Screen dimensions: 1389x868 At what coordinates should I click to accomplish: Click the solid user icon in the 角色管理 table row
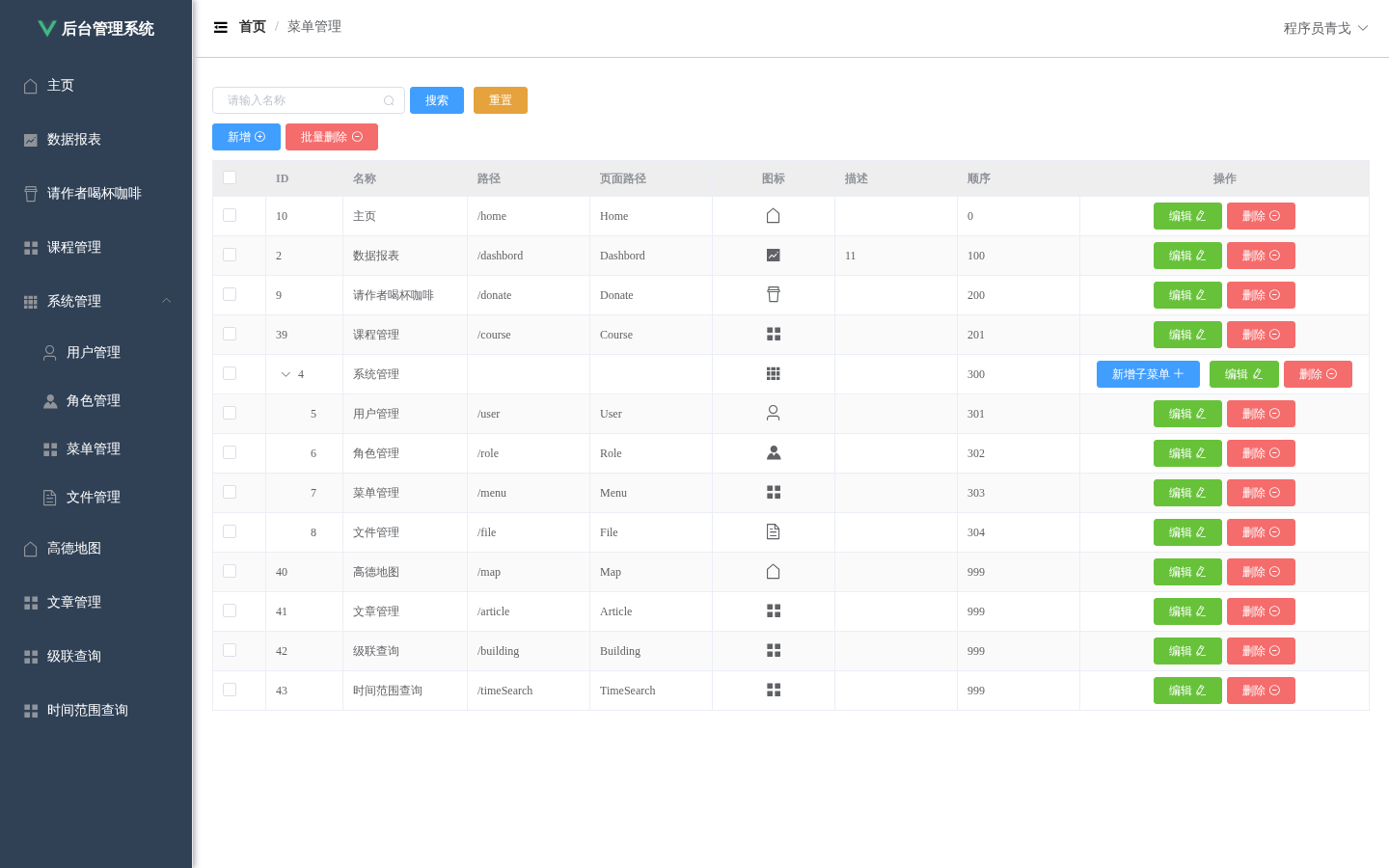(774, 453)
